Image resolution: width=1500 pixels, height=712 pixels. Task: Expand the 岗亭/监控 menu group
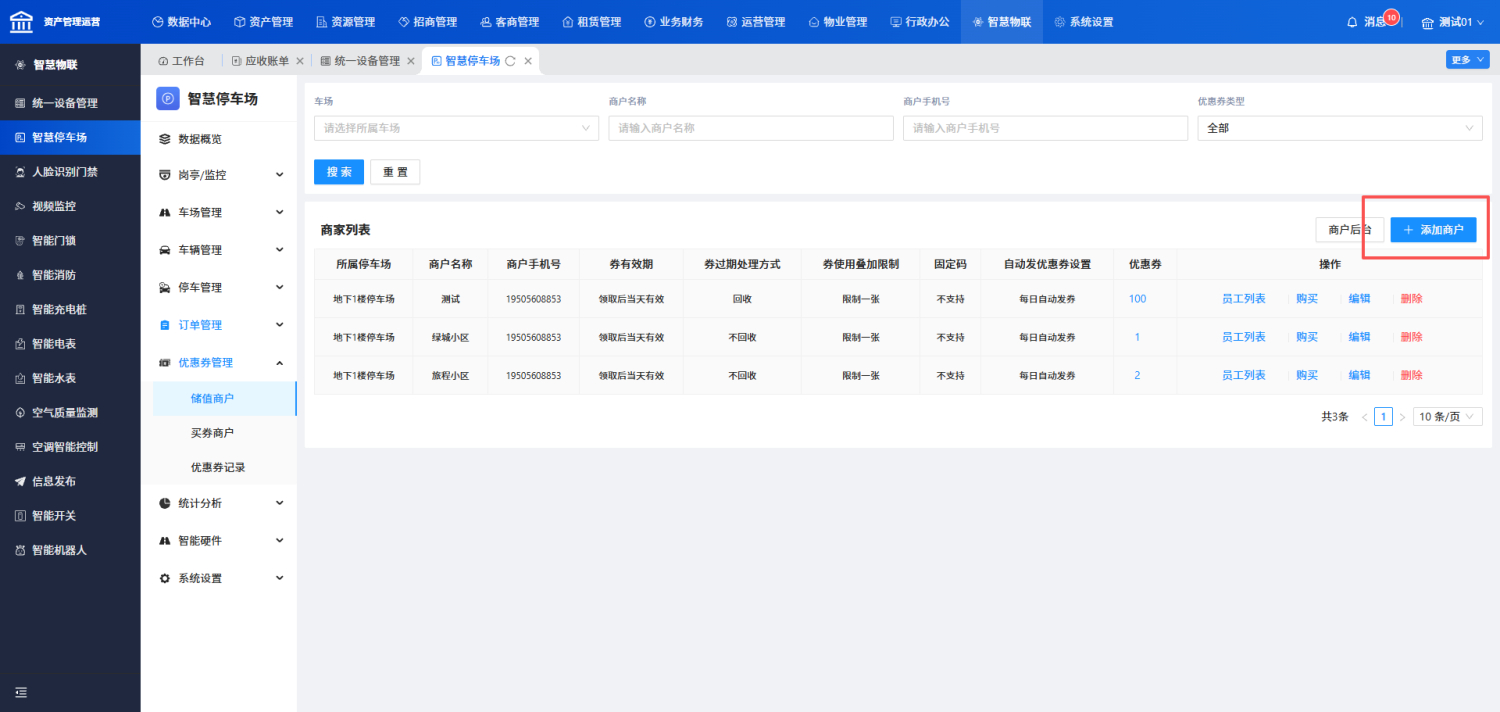219,175
